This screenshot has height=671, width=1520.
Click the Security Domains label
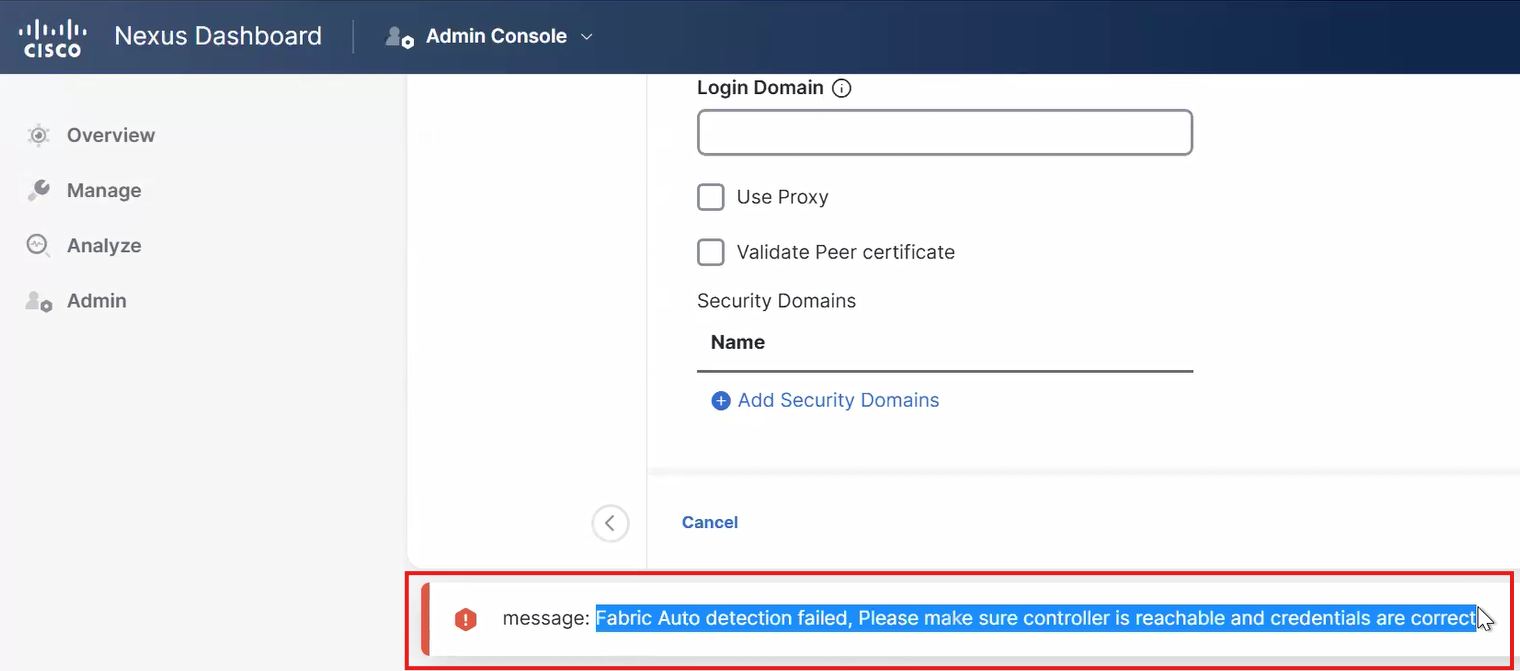tap(777, 301)
